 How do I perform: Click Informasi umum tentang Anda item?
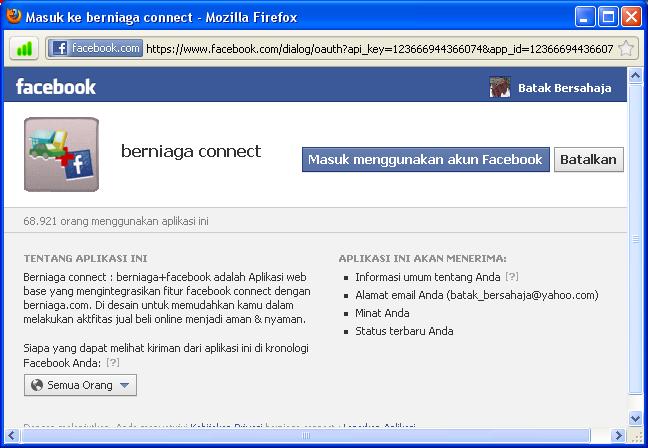pos(428,277)
